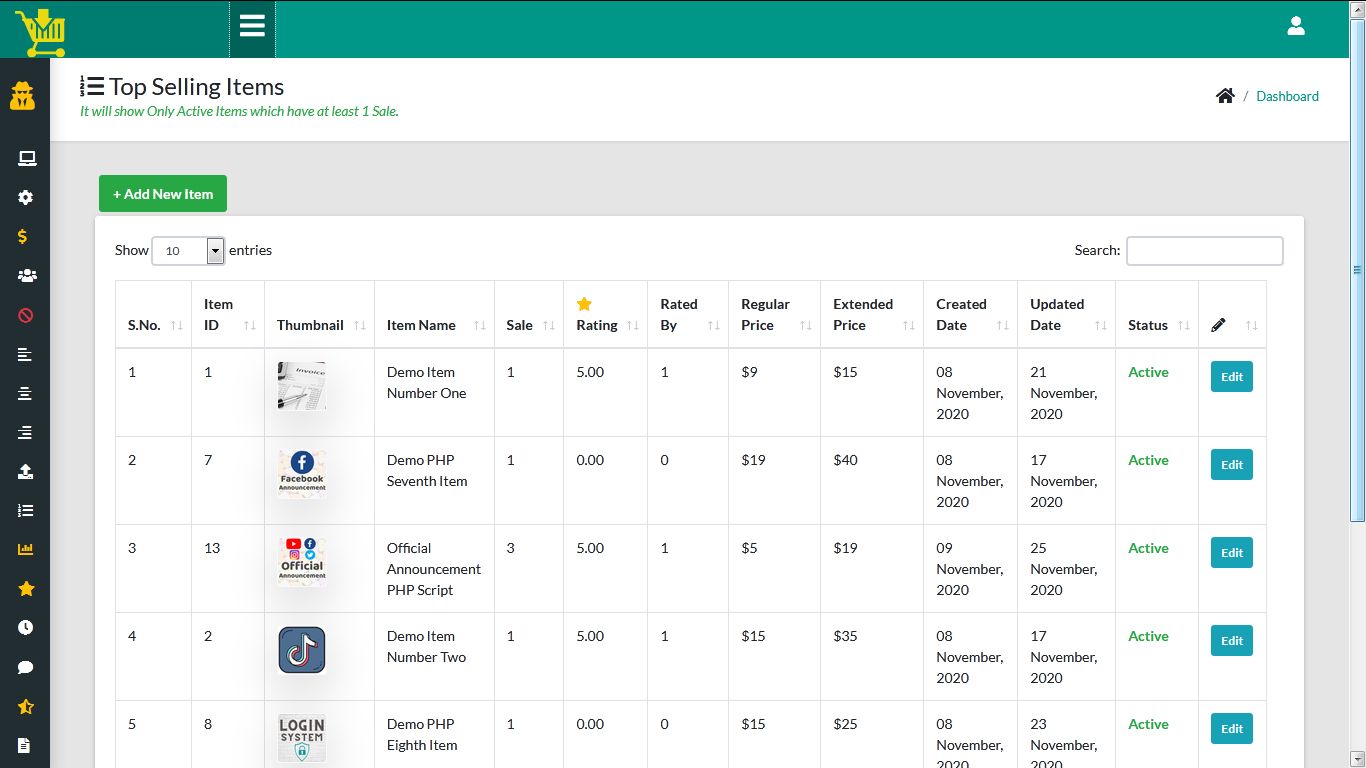
Task: Click the Add New Item button
Action: click(163, 194)
